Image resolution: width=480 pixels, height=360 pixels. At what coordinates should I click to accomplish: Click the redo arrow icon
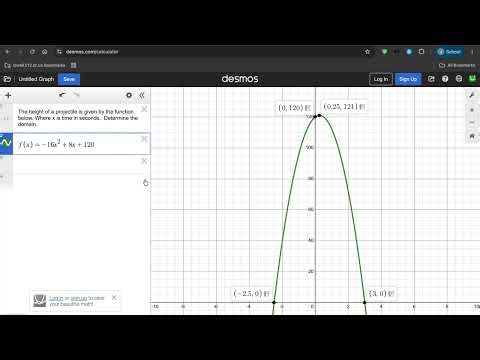(x=76, y=95)
